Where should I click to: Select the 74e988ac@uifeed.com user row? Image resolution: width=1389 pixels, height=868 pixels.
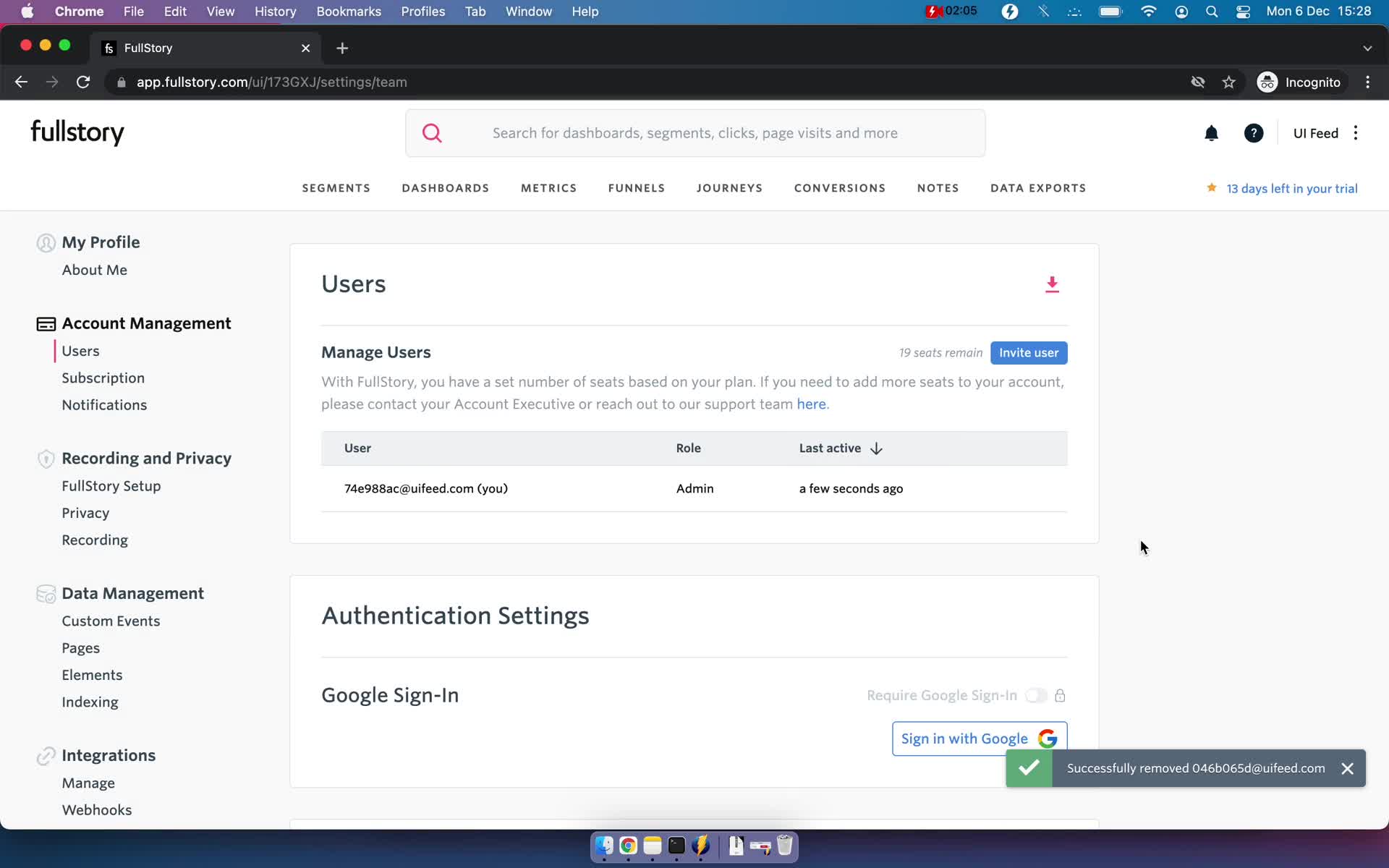point(694,489)
